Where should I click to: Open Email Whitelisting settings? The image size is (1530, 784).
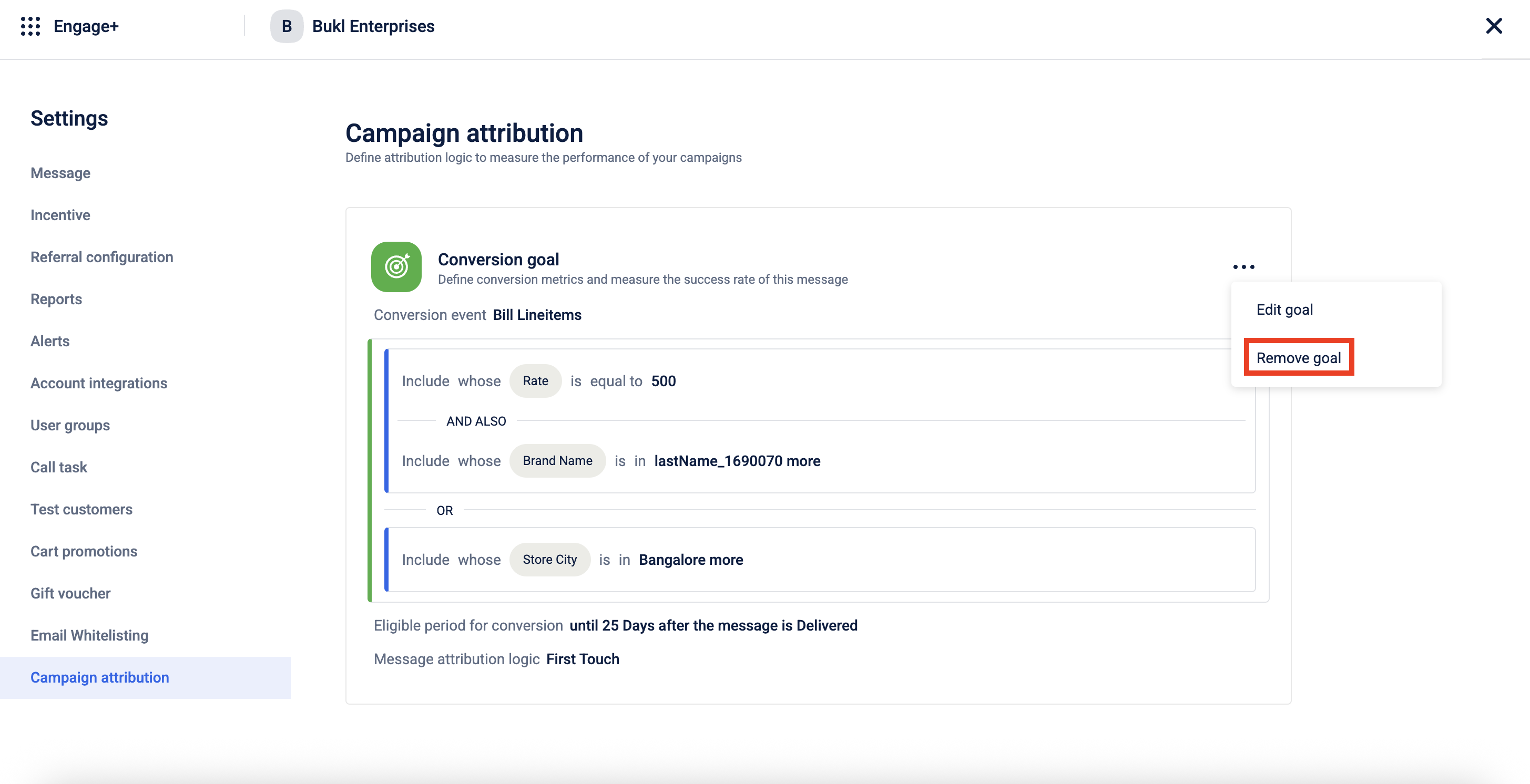[90, 636]
